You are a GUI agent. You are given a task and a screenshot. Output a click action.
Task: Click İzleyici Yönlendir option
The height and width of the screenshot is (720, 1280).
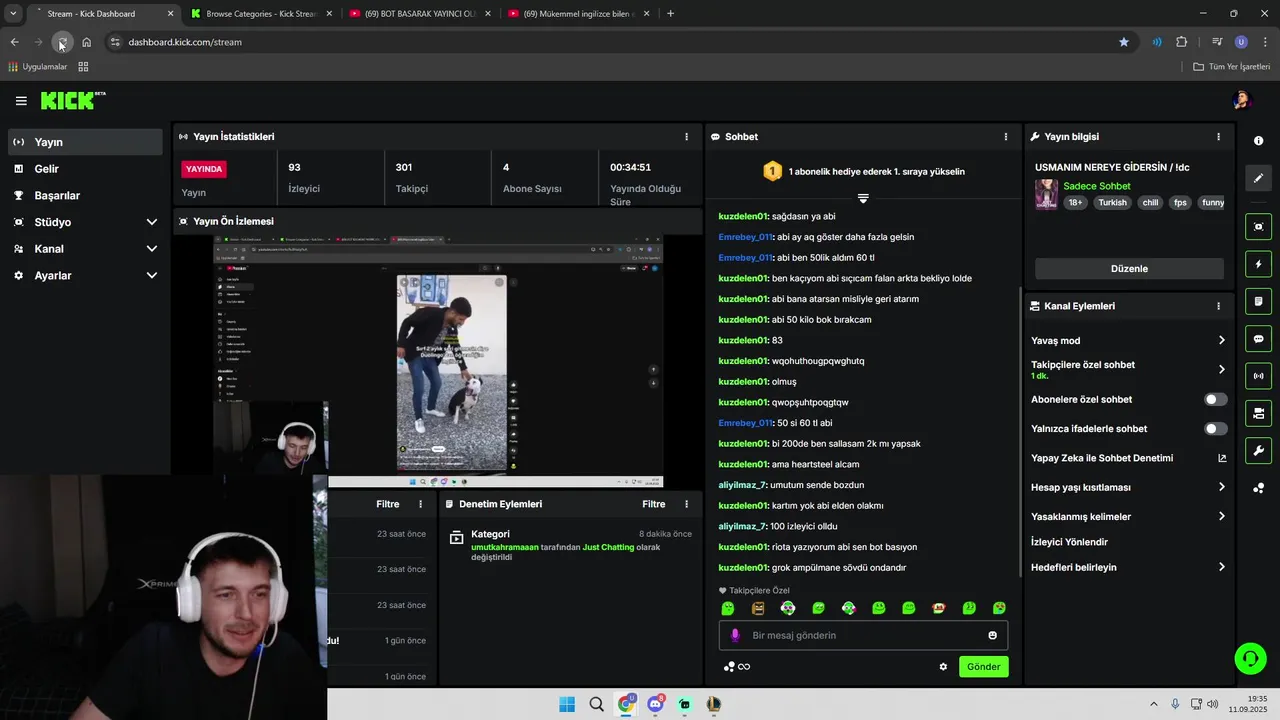pos(1069,542)
